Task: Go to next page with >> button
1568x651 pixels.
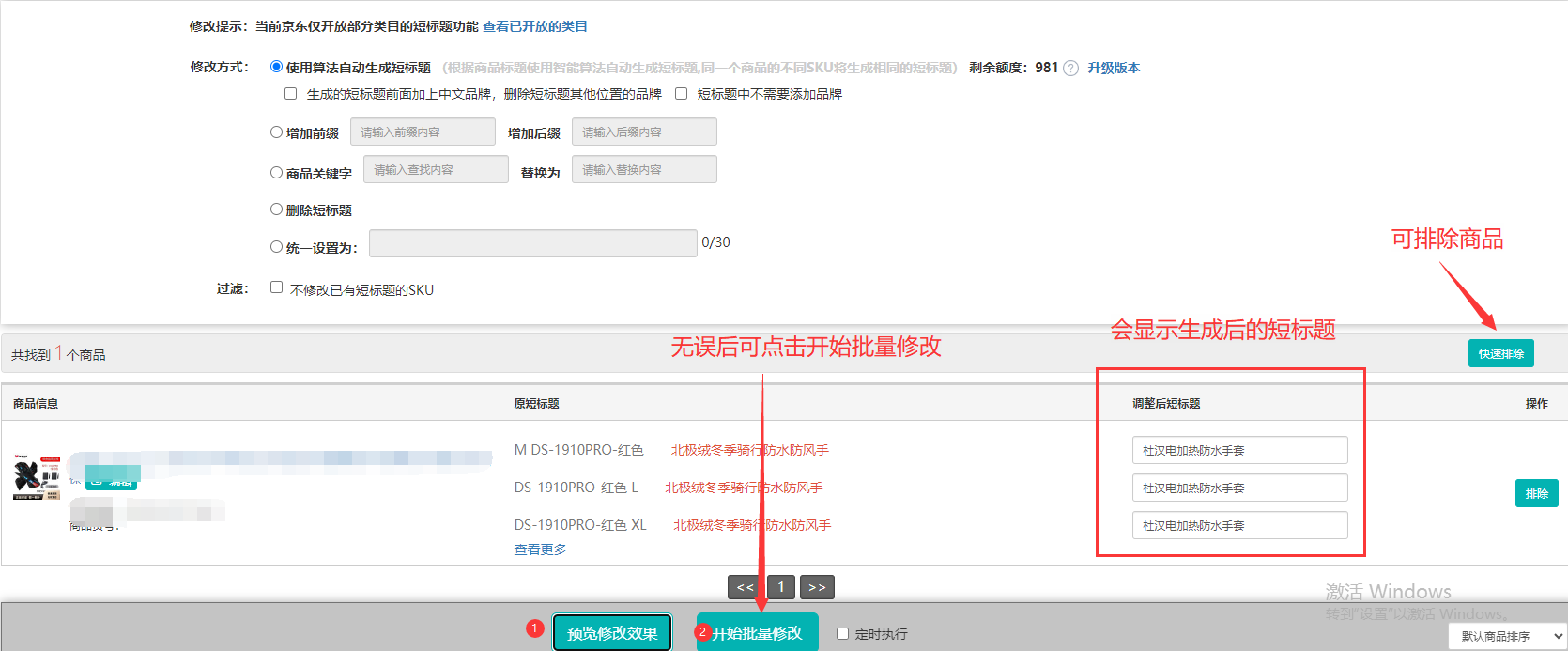Action: 817,587
